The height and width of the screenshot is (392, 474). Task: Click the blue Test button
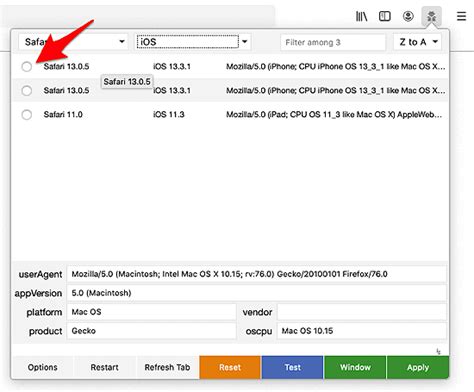point(292,367)
